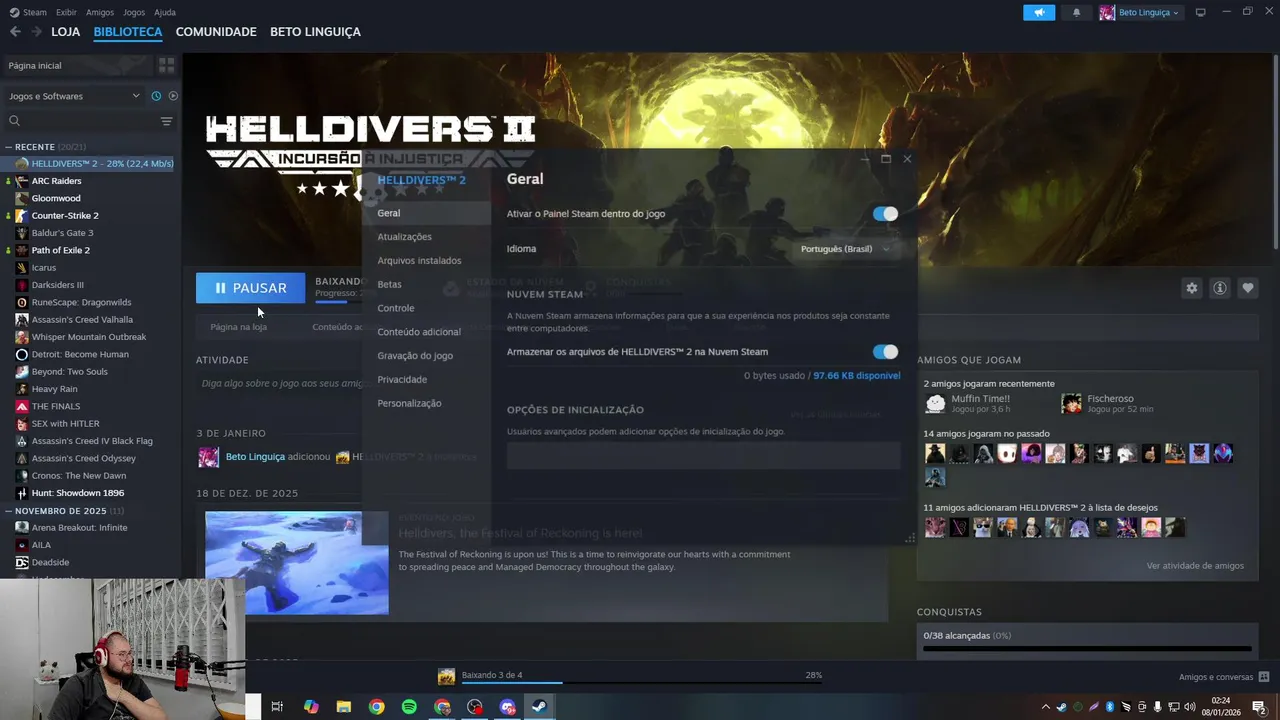Open the game info icon
This screenshot has width=1280, height=720.
pyautogui.click(x=1219, y=288)
